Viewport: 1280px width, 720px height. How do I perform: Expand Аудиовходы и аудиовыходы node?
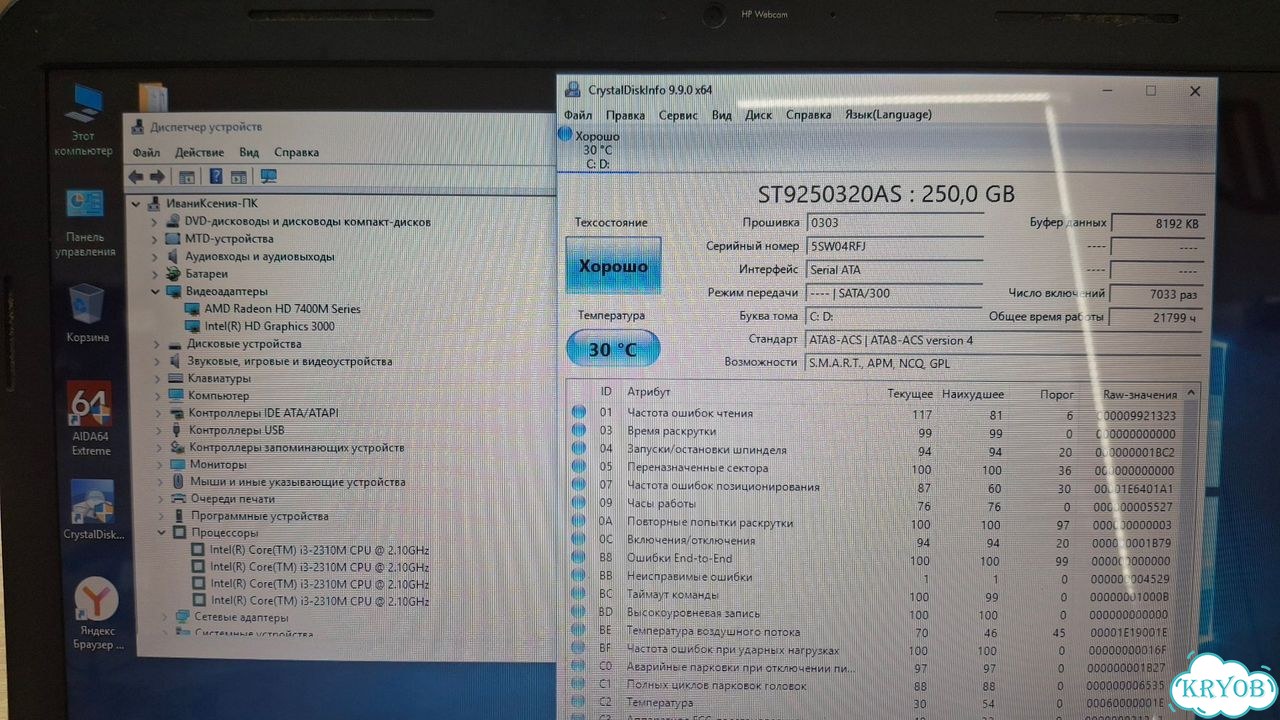155,257
